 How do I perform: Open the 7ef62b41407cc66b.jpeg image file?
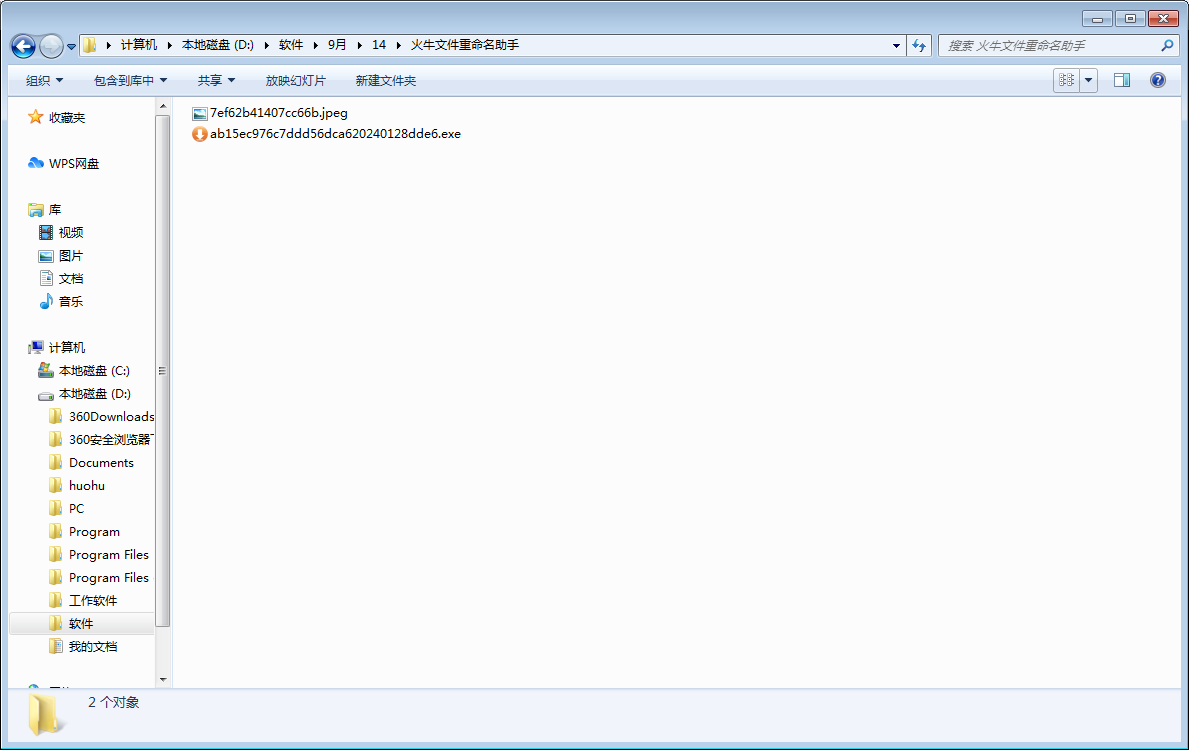click(x=278, y=113)
